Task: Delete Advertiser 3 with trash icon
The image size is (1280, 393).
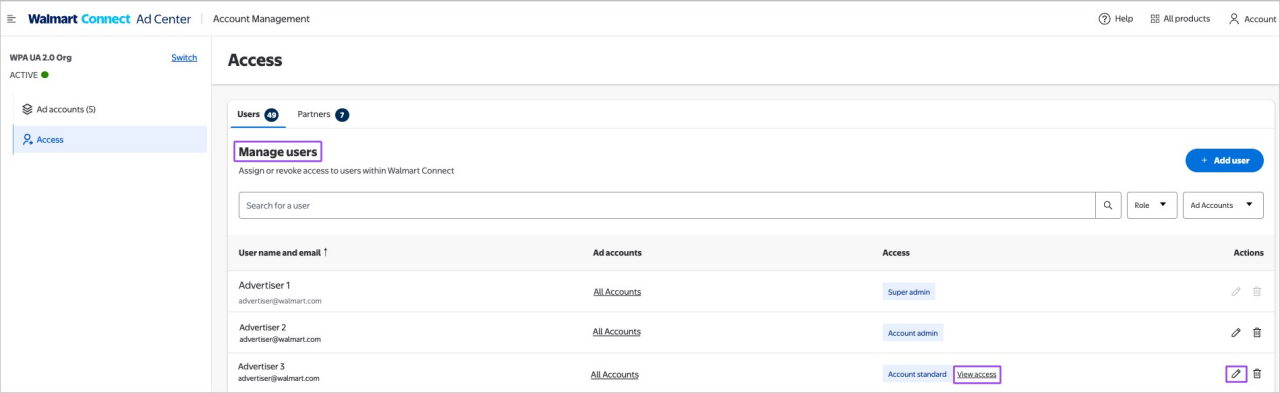Action: click(x=1257, y=374)
